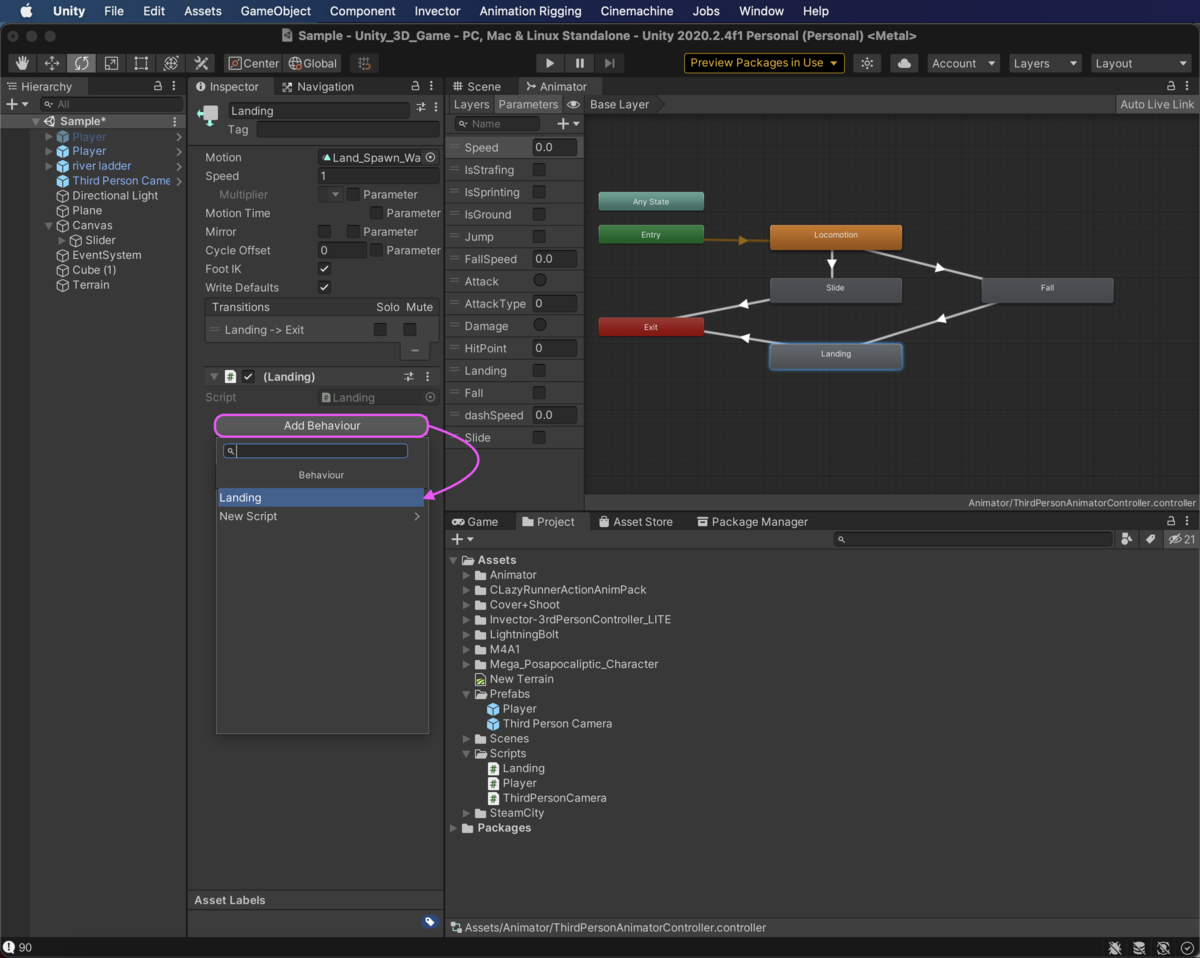Image resolution: width=1200 pixels, height=958 pixels.
Task: Open Hierarchy panel three-dot menu
Action: click(174, 87)
